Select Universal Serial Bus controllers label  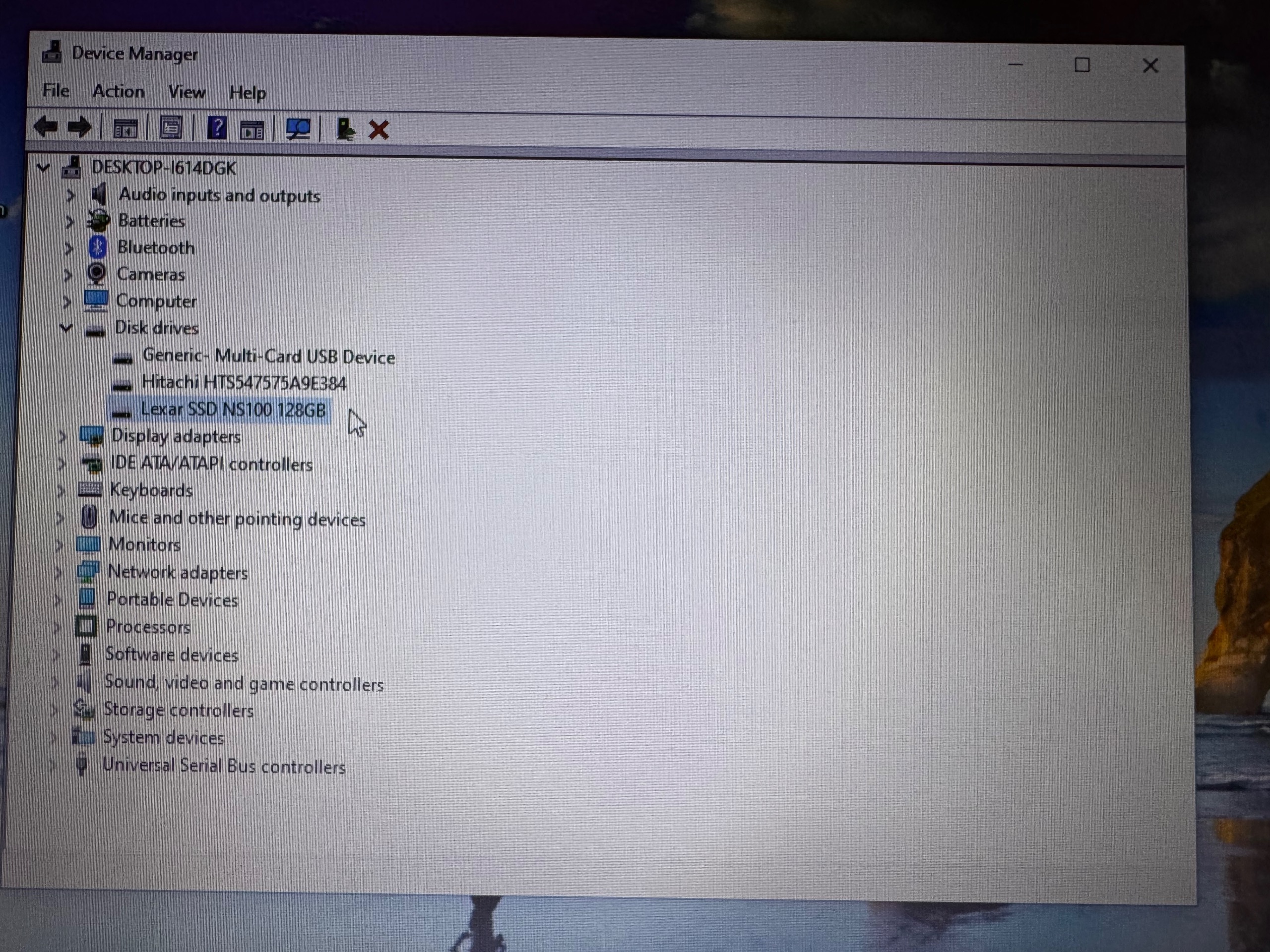[x=223, y=766]
